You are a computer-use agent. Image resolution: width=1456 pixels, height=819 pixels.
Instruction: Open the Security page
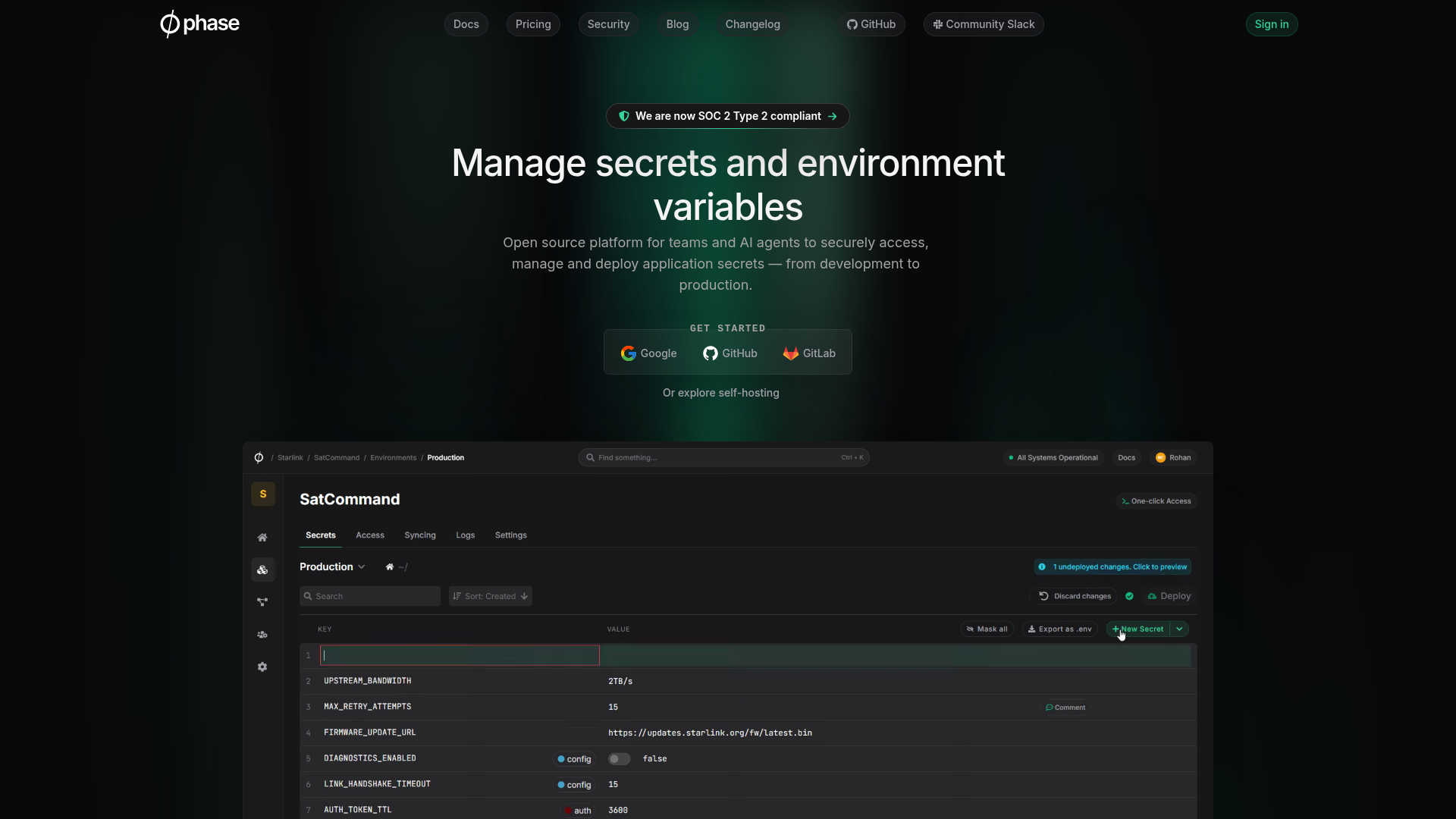click(x=608, y=24)
